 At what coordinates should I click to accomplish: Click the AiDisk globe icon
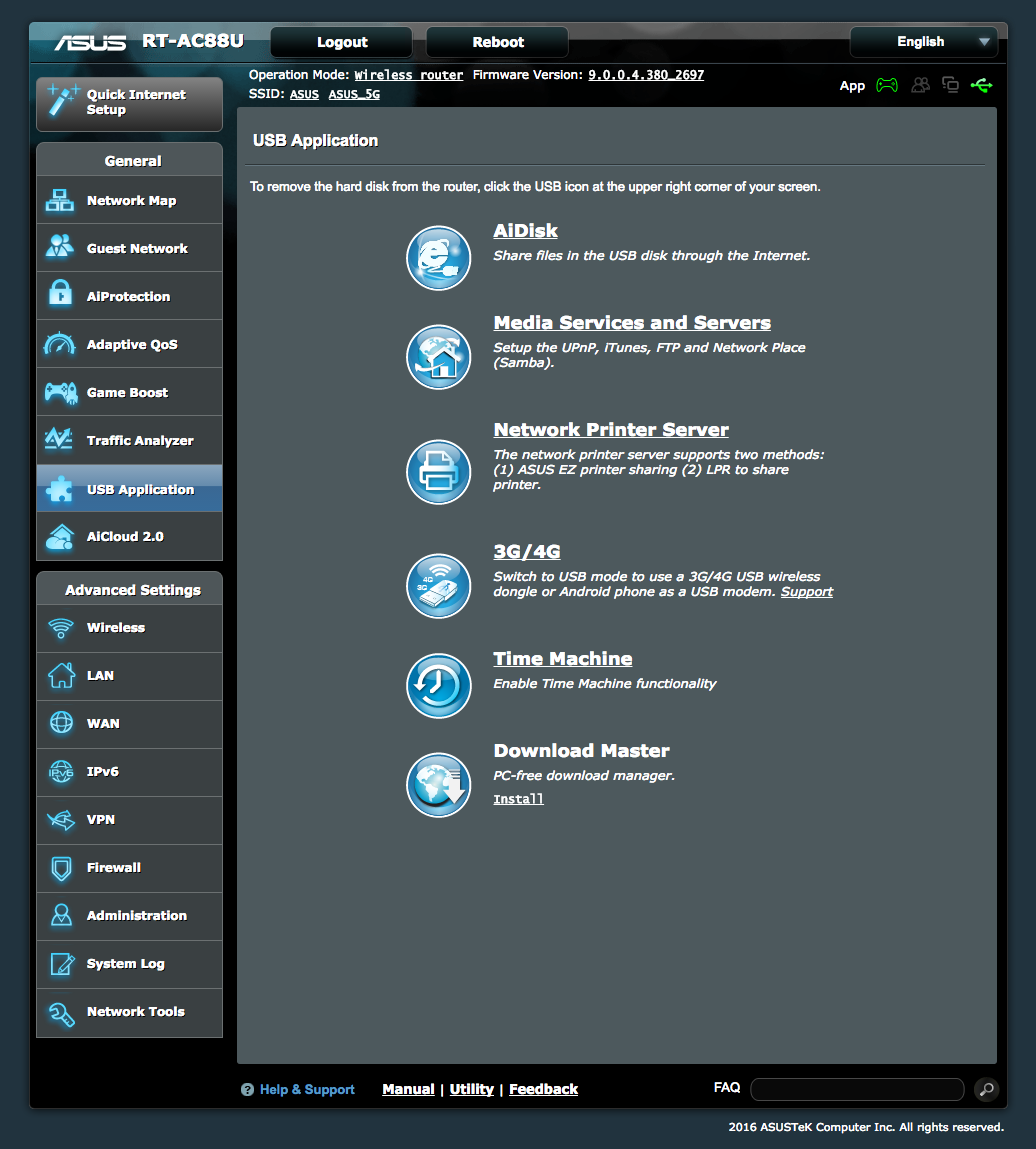438,258
